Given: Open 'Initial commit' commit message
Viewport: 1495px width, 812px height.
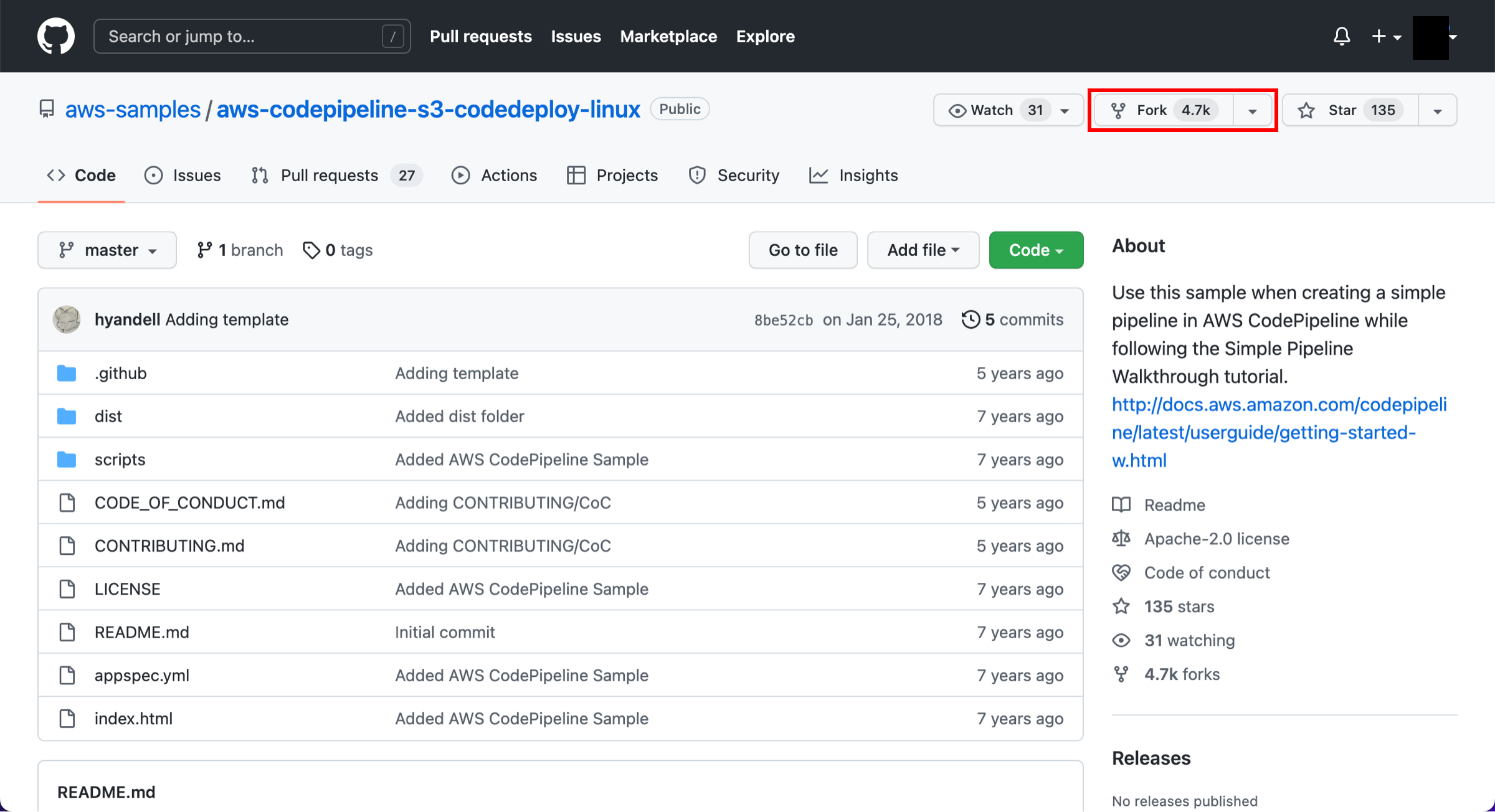Looking at the screenshot, I should (445, 632).
